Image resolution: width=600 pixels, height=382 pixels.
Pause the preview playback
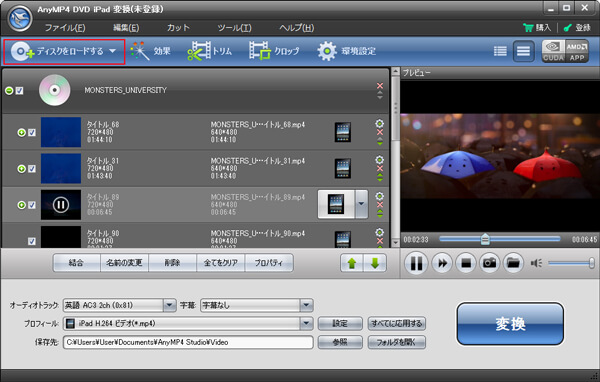click(416, 263)
